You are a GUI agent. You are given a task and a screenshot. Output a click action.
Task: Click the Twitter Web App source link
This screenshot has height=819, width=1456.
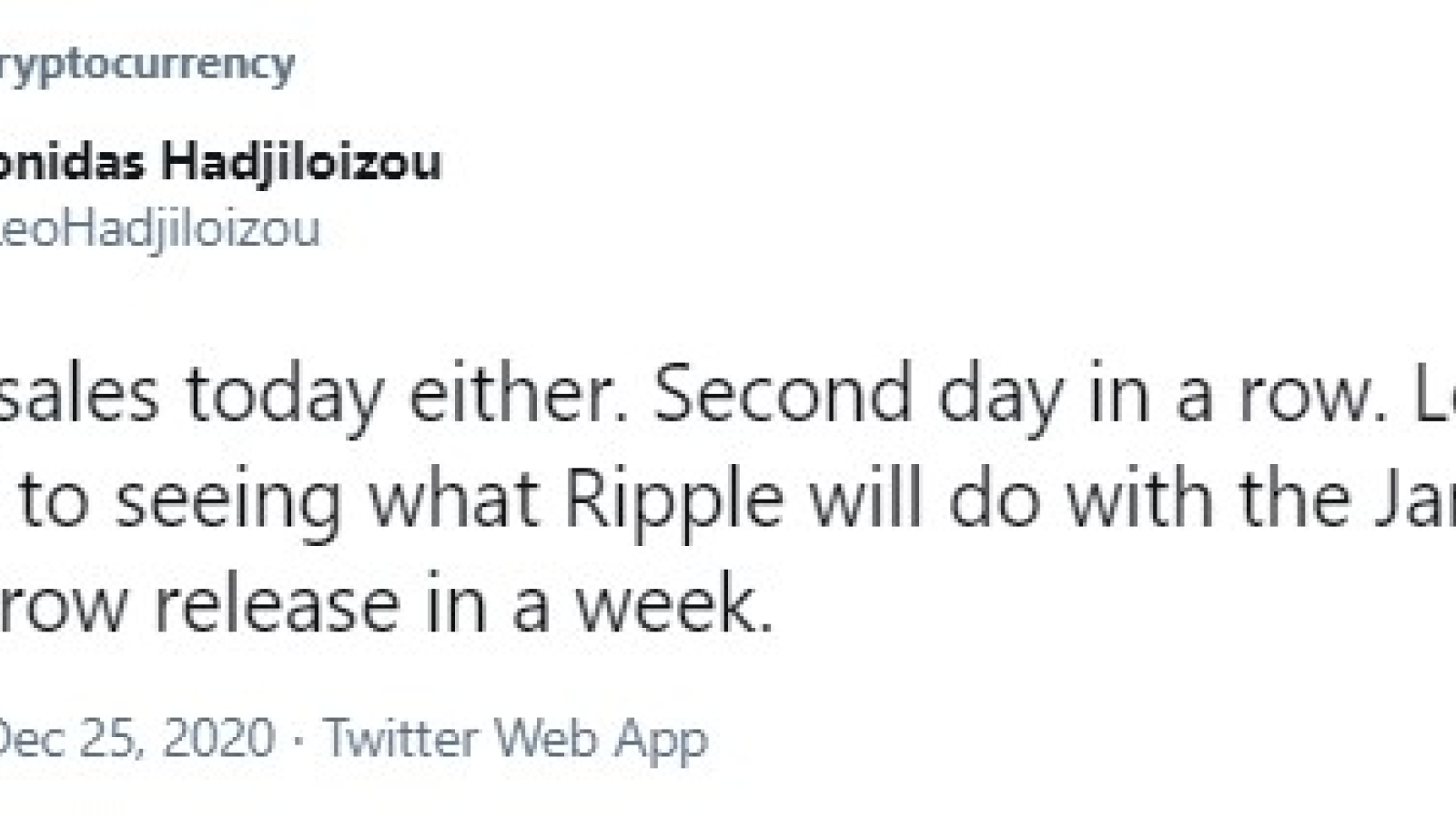point(516,738)
